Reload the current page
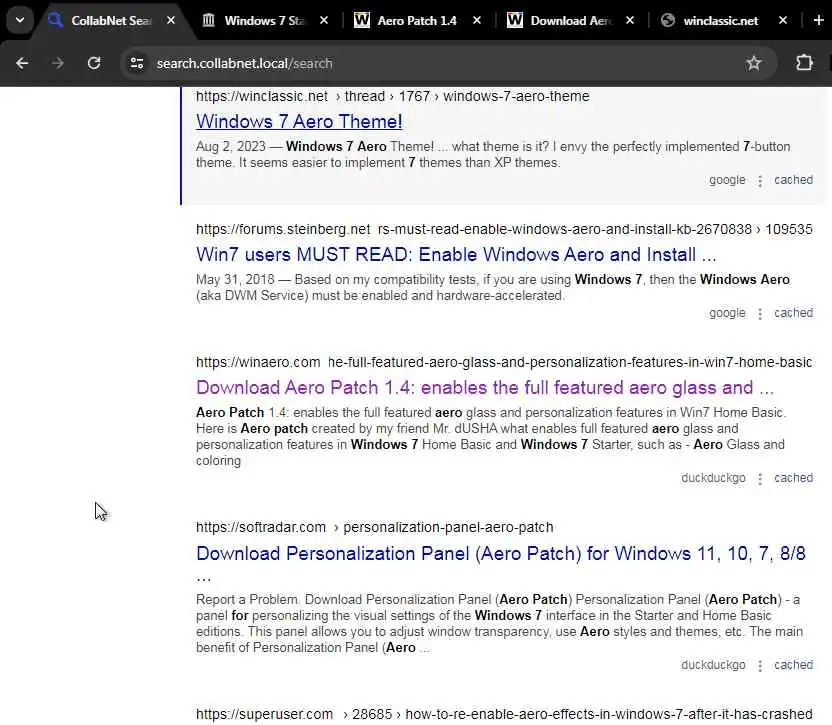Image resolution: width=832 pixels, height=725 pixels. click(x=94, y=64)
